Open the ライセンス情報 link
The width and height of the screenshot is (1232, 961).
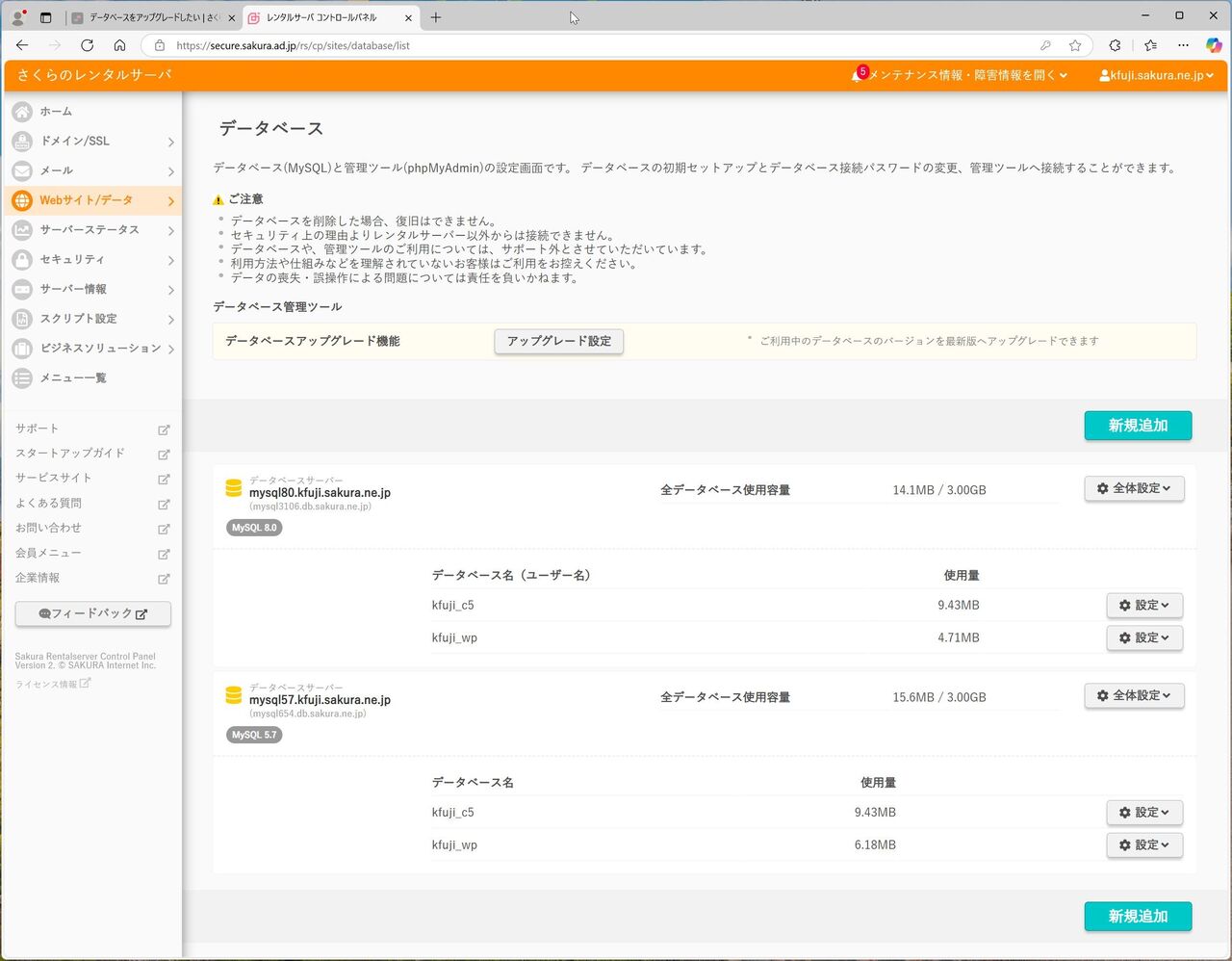coord(53,684)
